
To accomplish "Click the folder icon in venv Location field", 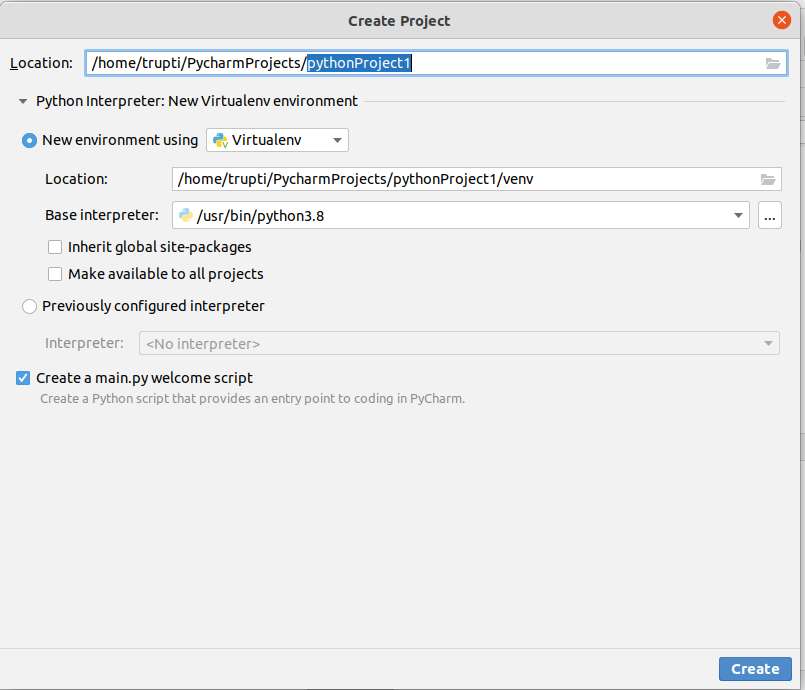I will (768, 179).
